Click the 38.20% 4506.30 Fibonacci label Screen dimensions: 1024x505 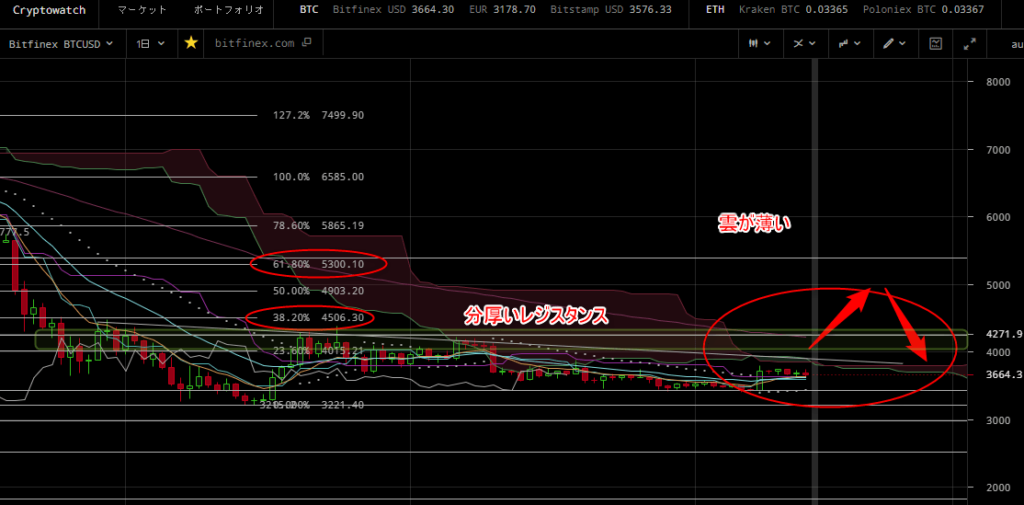318,318
